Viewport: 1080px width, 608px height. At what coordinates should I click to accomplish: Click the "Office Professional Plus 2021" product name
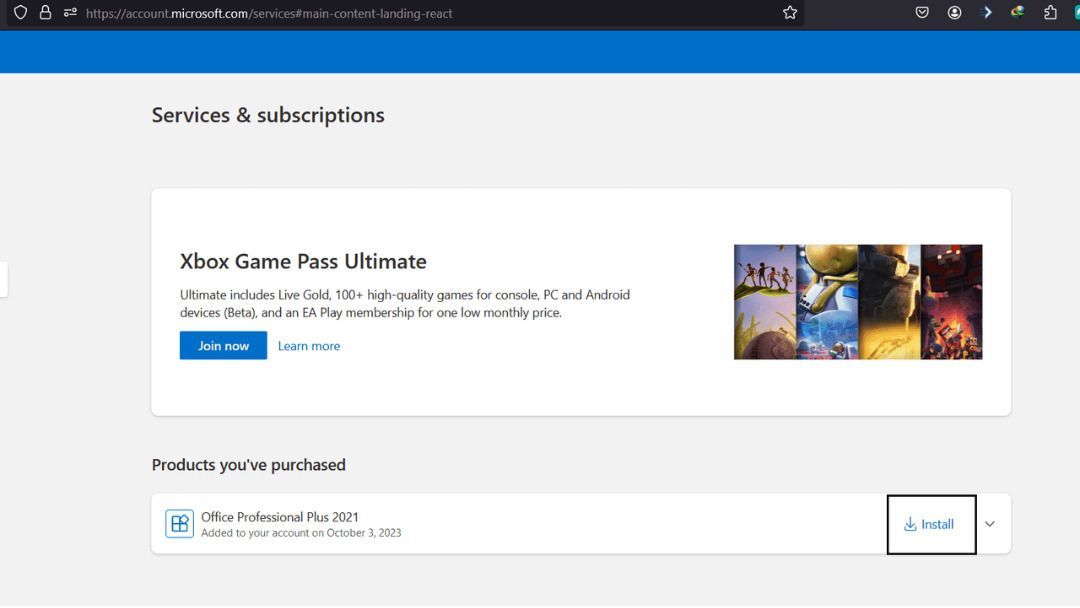[x=280, y=517]
